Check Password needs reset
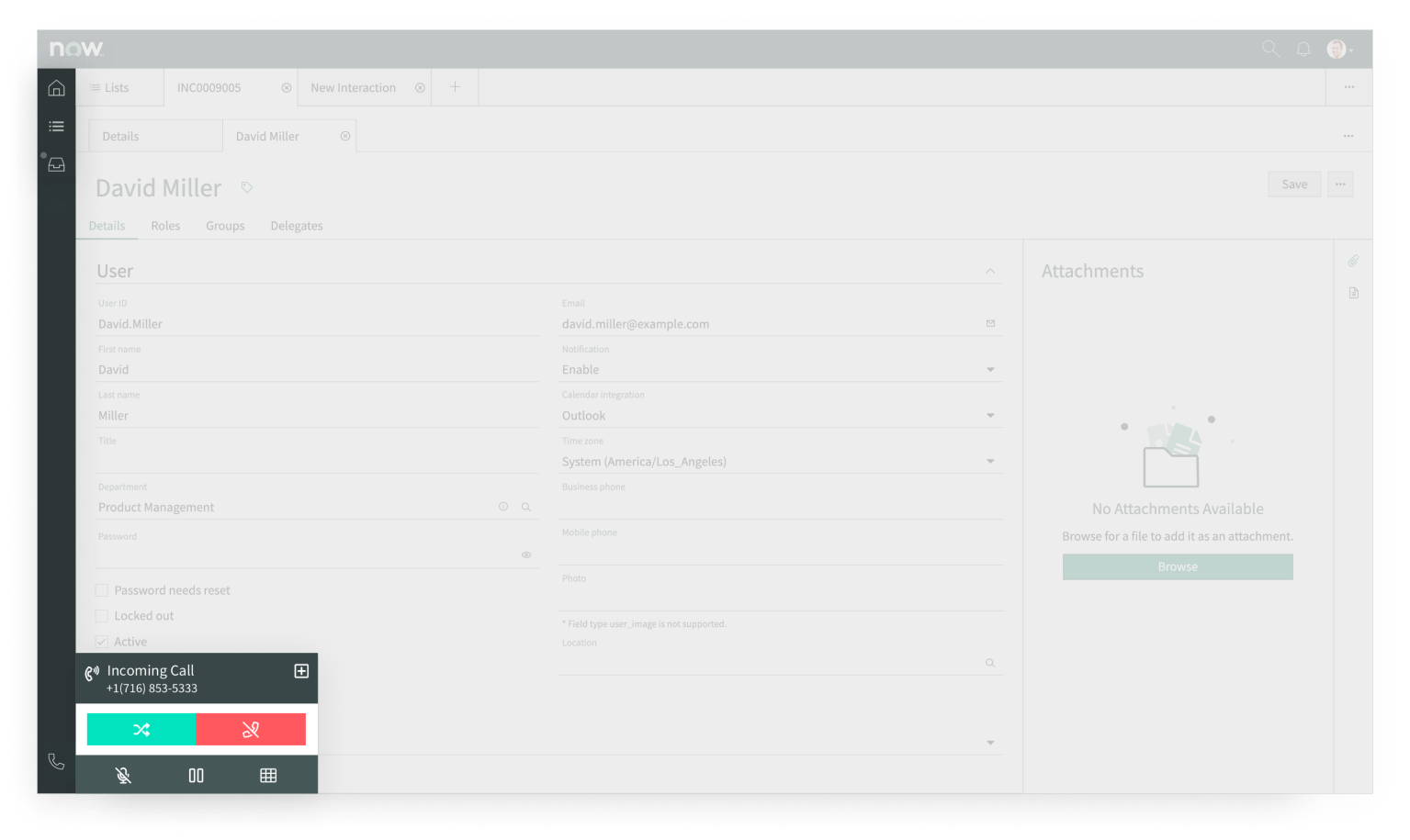 [102, 590]
